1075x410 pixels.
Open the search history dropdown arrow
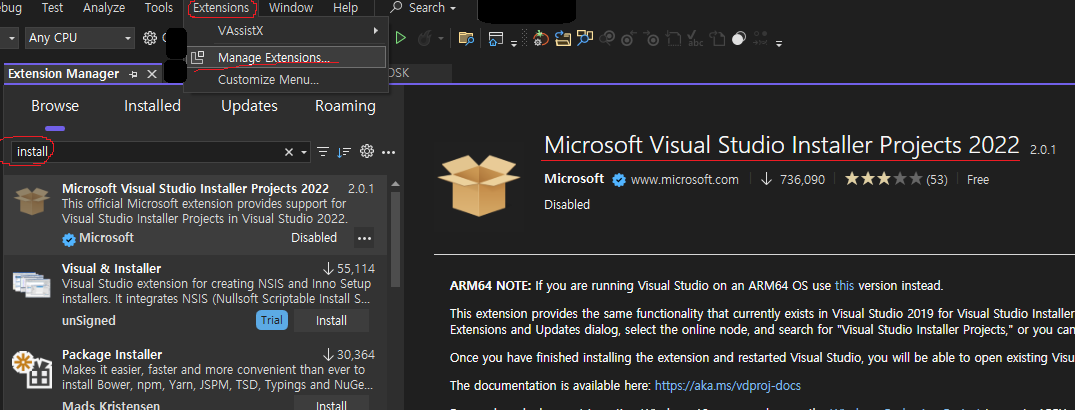point(304,152)
